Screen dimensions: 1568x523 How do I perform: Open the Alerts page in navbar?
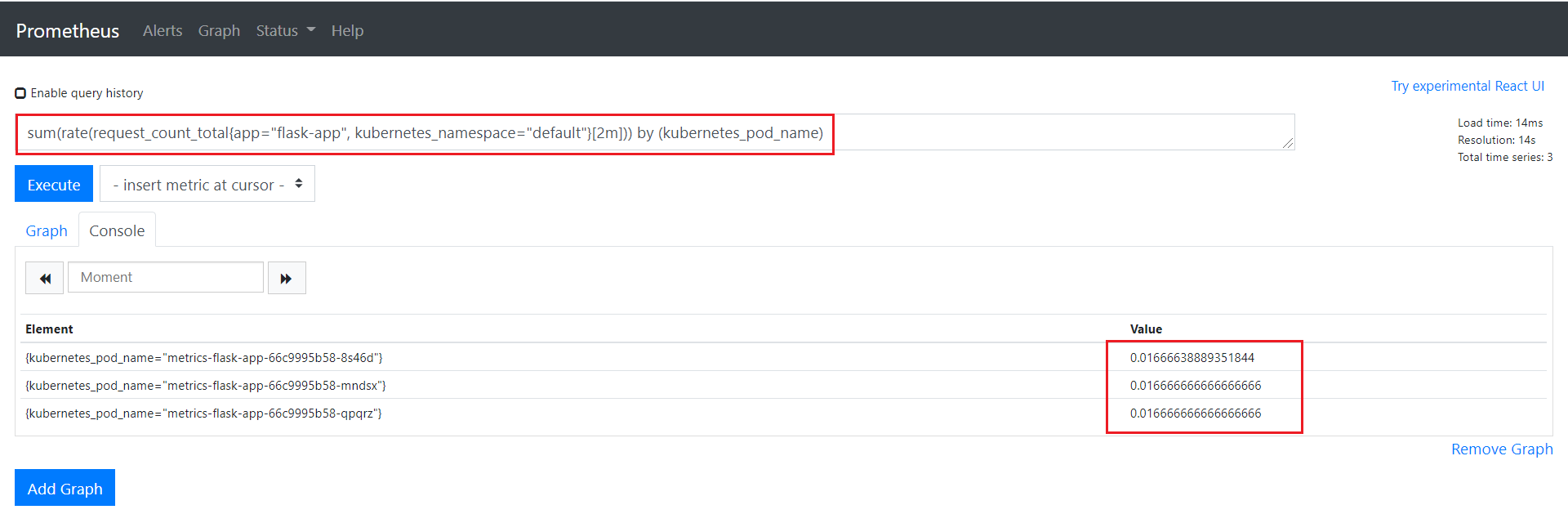coord(163,30)
